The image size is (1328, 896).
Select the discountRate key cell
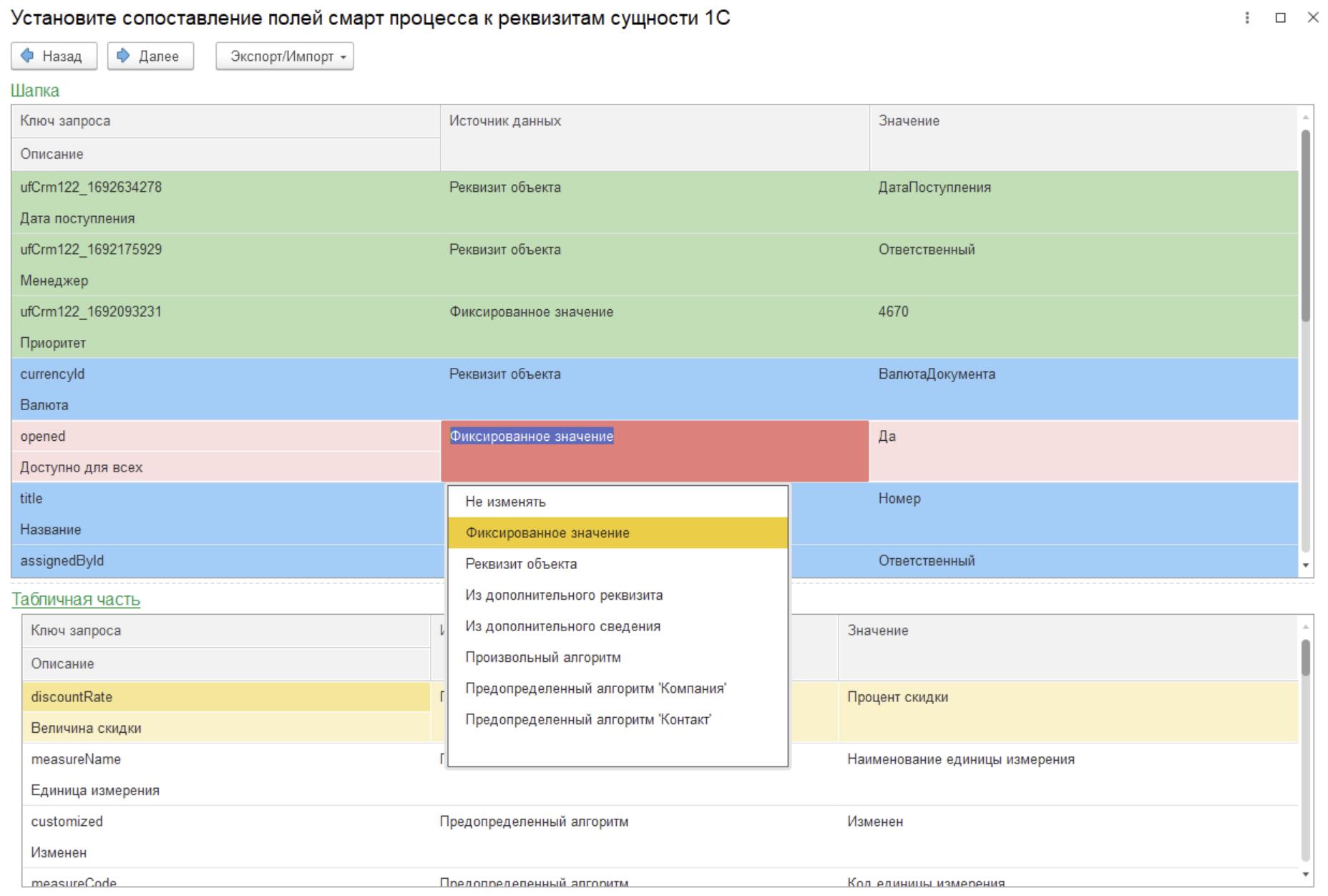[226, 697]
